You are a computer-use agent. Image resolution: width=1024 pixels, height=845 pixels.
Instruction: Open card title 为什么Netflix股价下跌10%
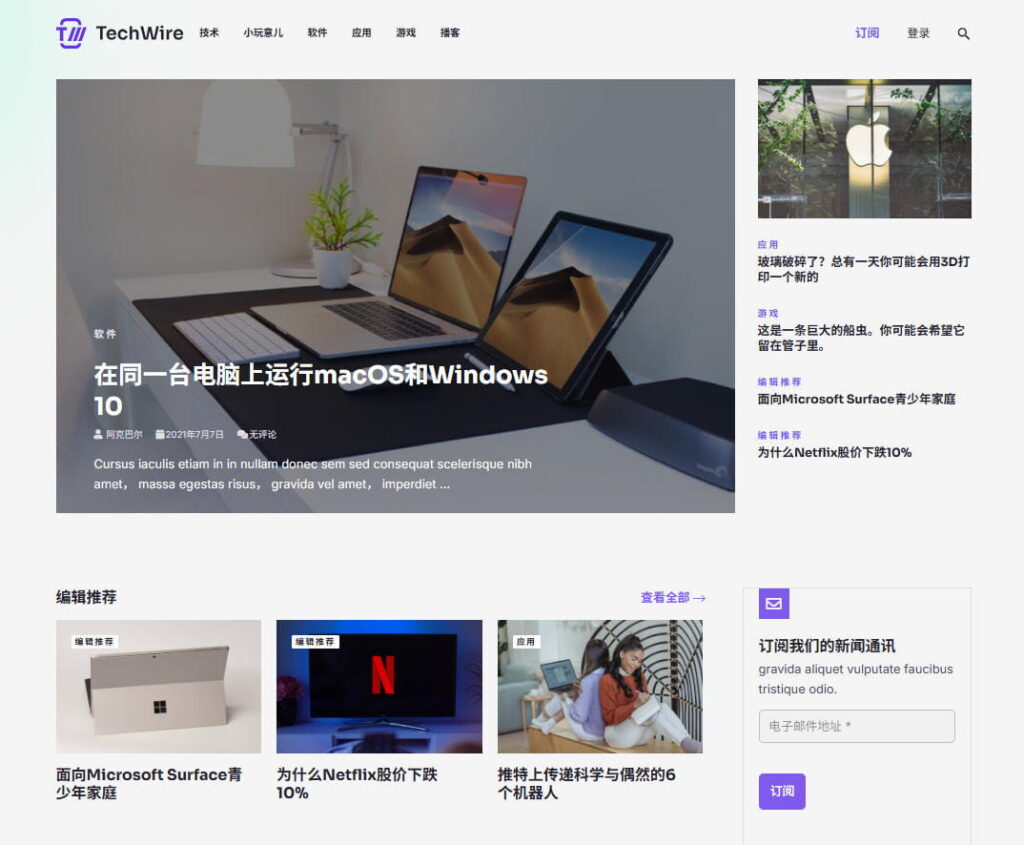coord(357,784)
